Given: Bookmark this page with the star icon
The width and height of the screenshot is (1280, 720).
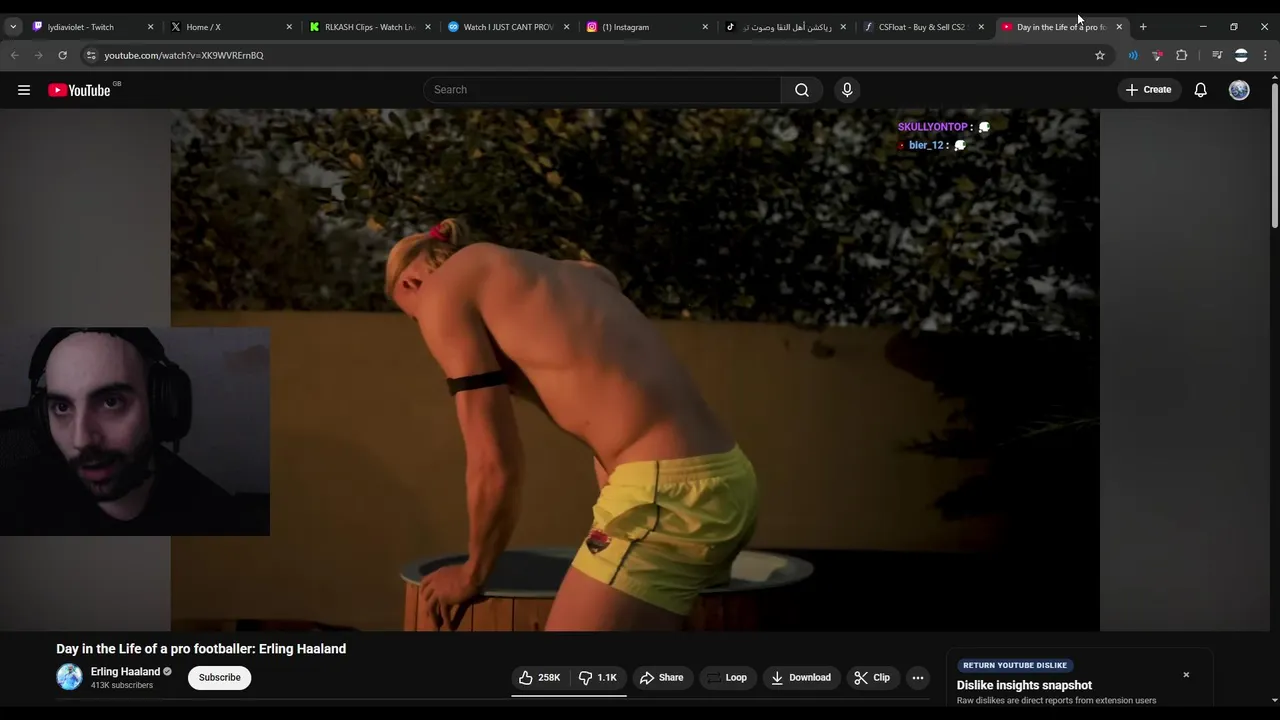Looking at the screenshot, I should [1100, 55].
